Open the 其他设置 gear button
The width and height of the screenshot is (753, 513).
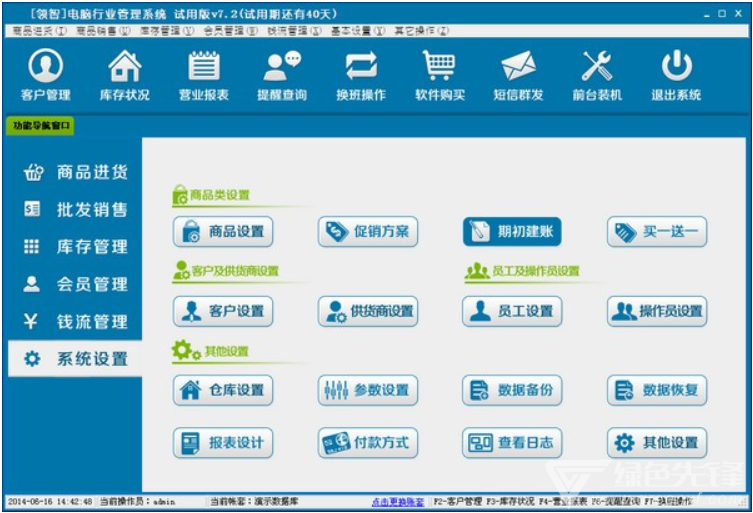pyautogui.click(x=657, y=442)
